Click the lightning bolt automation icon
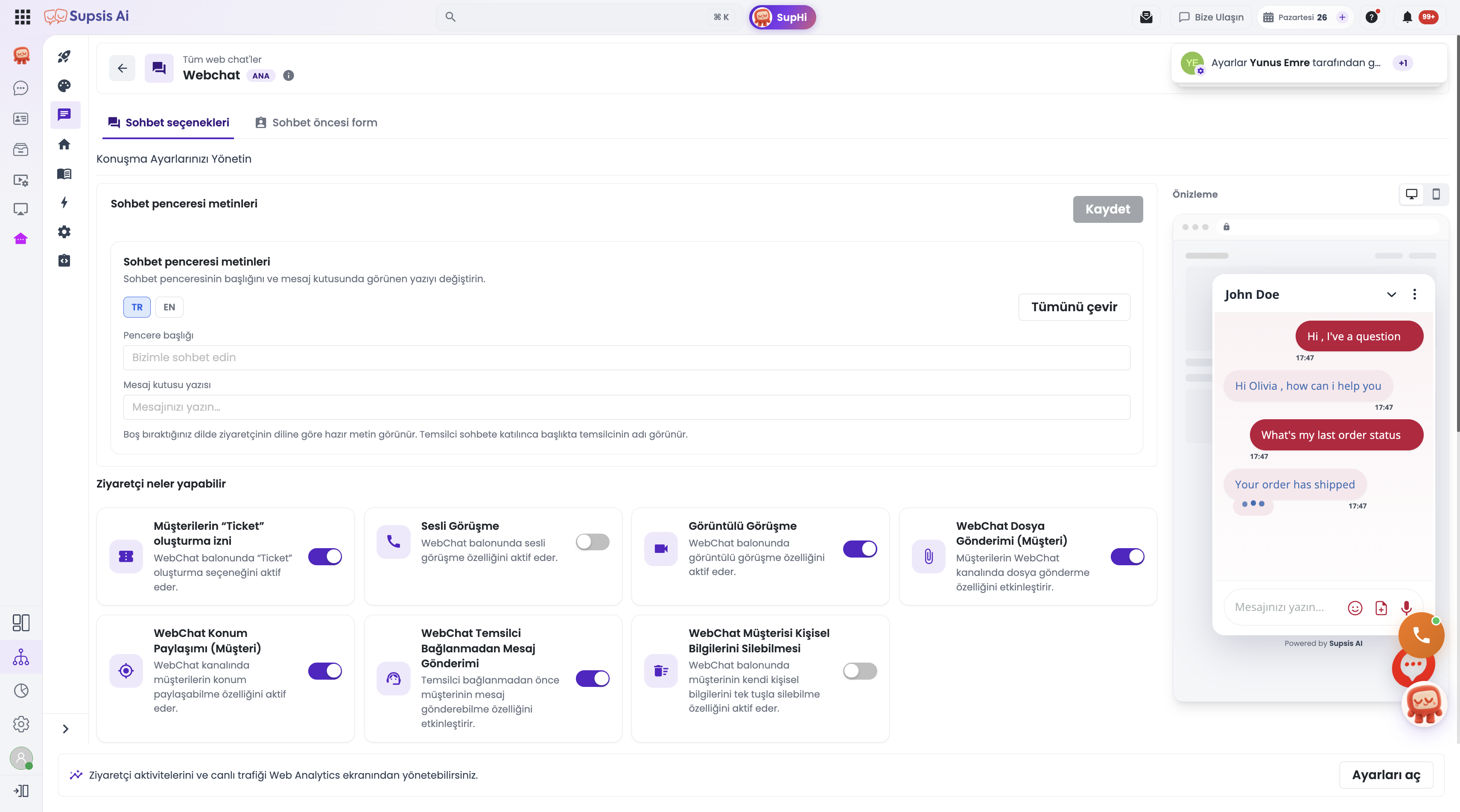 pyautogui.click(x=64, y=202)
